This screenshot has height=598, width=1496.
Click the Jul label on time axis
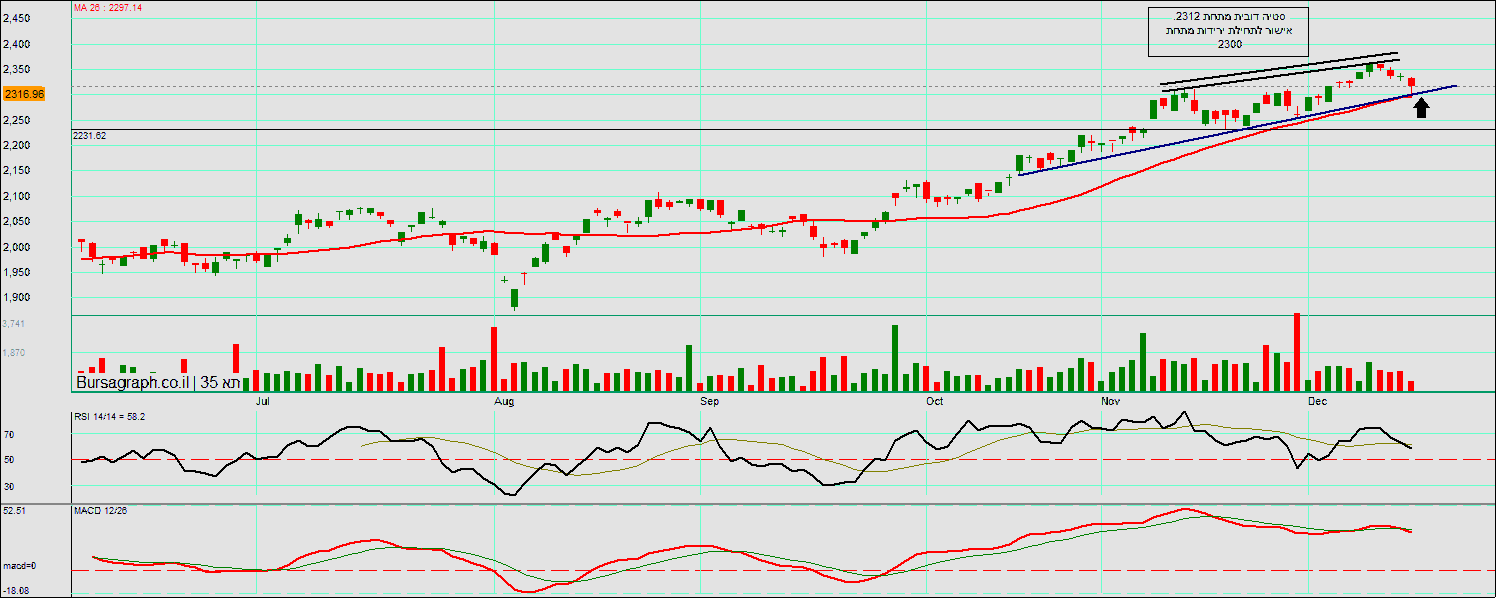tap(264, 402)
